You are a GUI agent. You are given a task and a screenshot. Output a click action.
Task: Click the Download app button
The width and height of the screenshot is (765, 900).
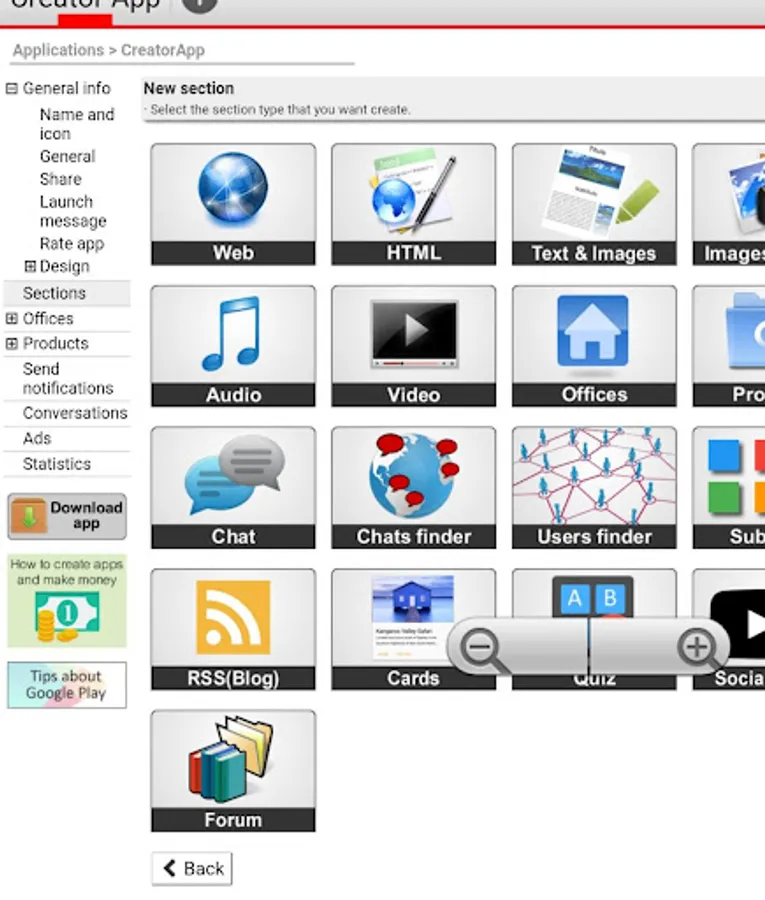pyautogui.click(x=67, y=516)
